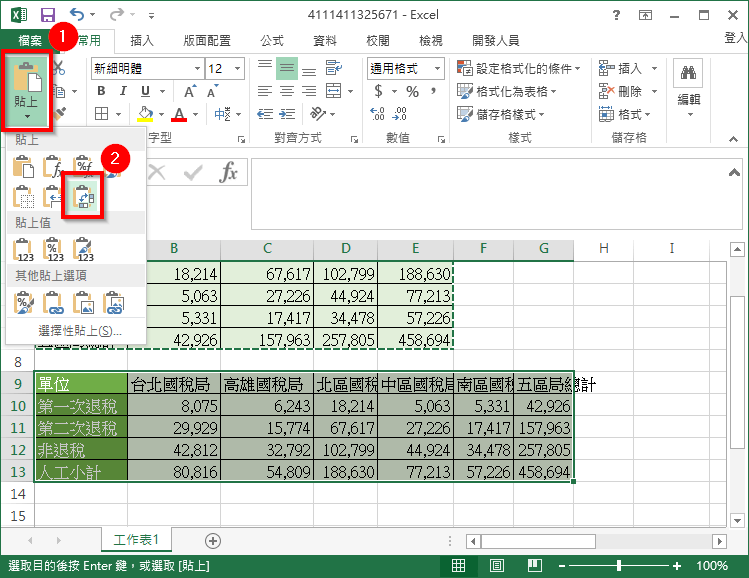The width and height of the screenshot is (749, 578).
Task: Switch to Page Break Preview view
Action: (x=535, y=566)
